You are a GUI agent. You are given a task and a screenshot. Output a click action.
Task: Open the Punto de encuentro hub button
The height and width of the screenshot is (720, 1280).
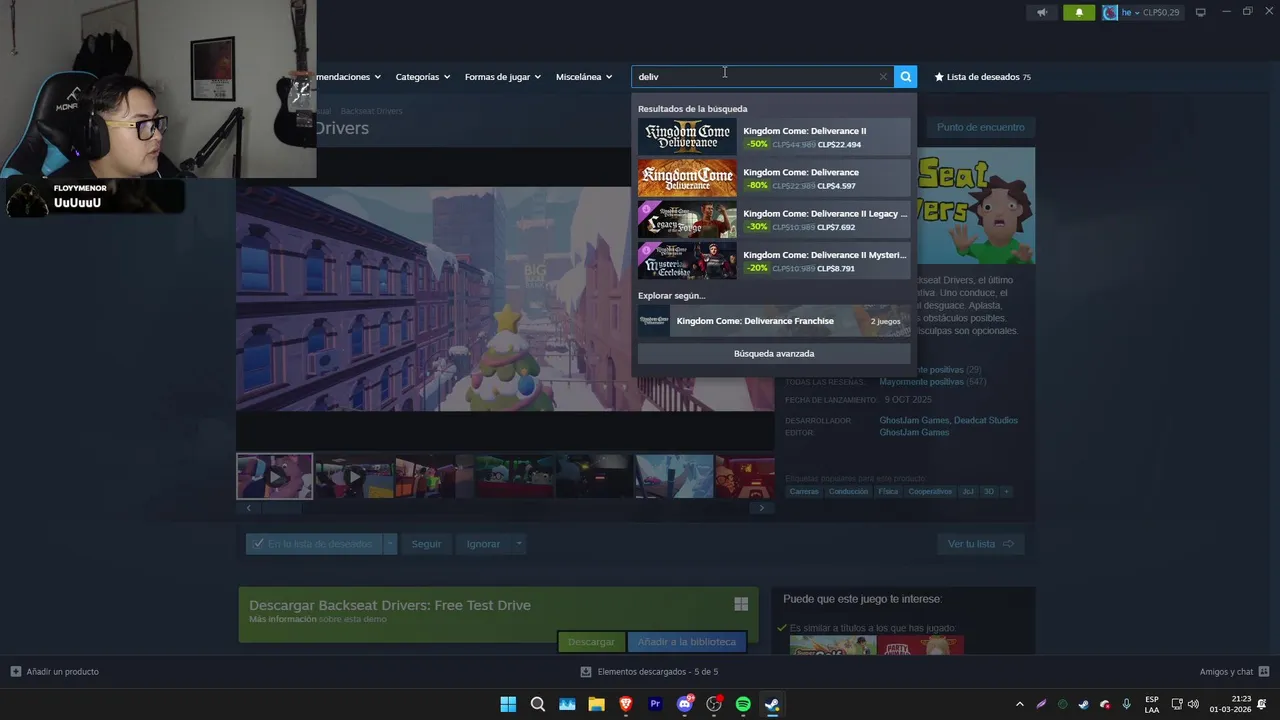pyautogui.click(x=980, y=127)
